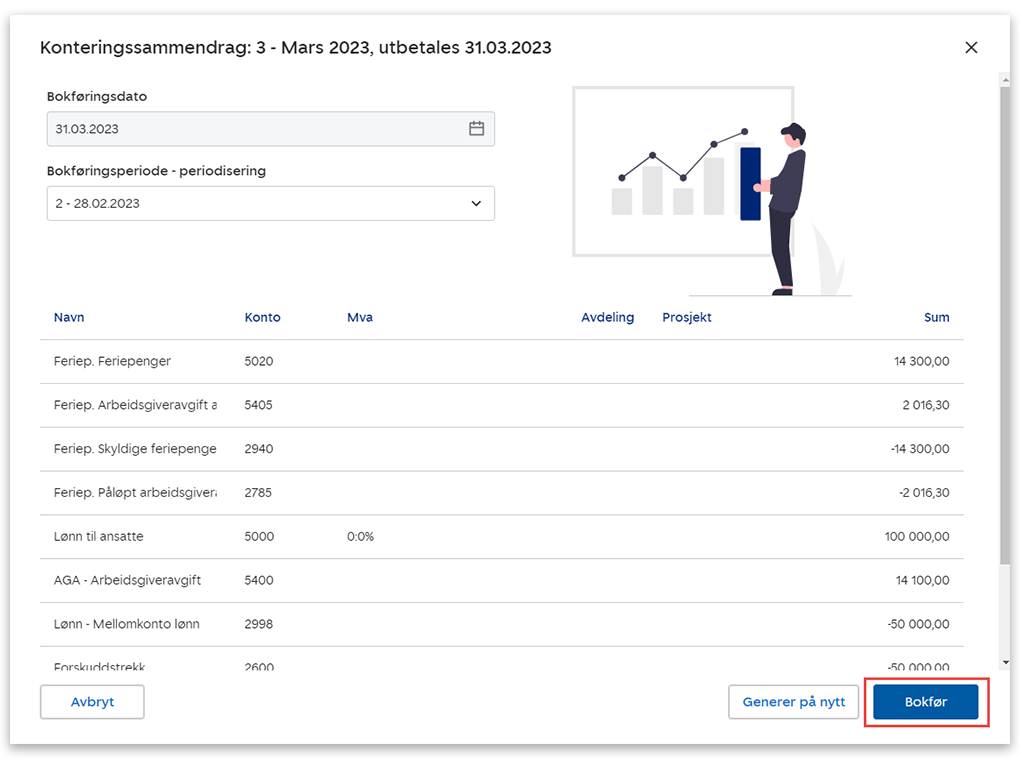This screenshot has width=1020, height=759.
Task: Click the Mva column header
Action: coord(359,317)
